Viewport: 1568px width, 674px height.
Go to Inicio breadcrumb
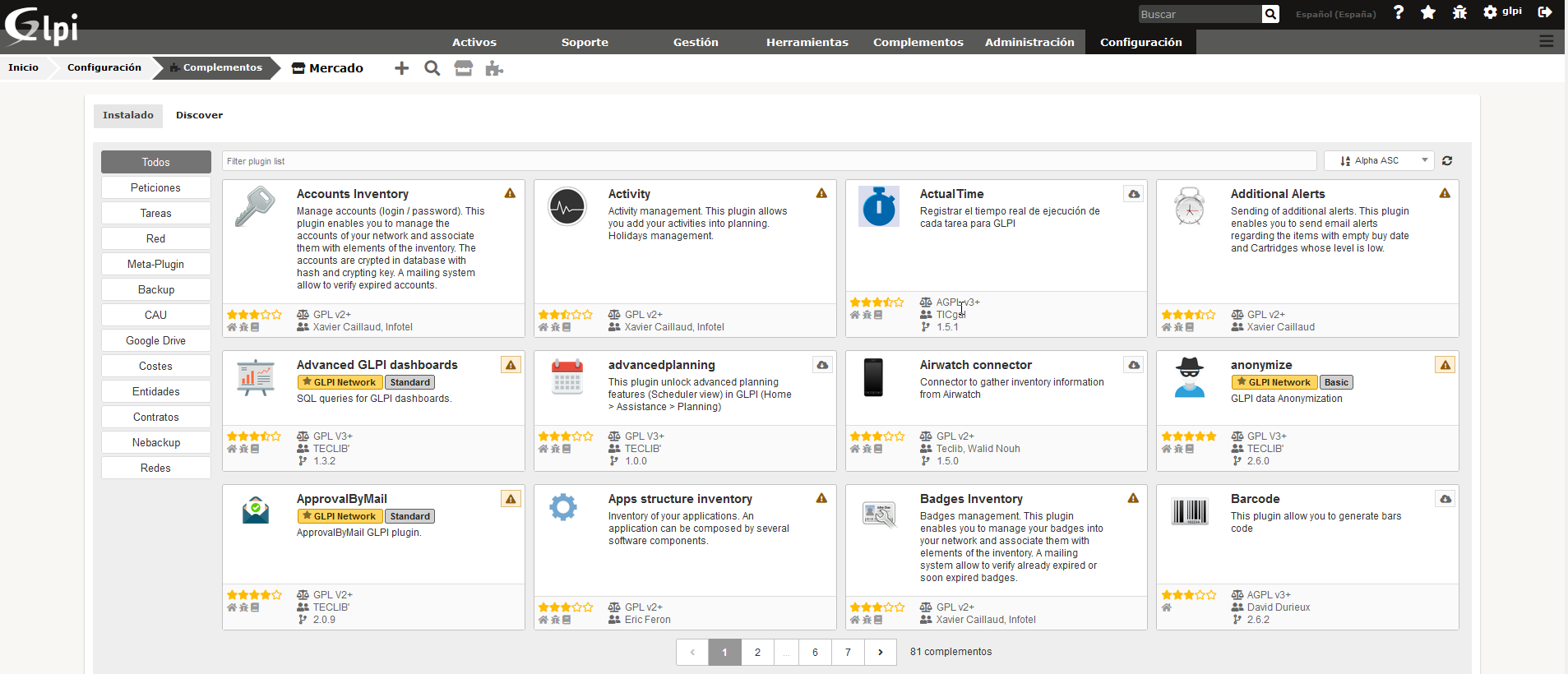23,67
